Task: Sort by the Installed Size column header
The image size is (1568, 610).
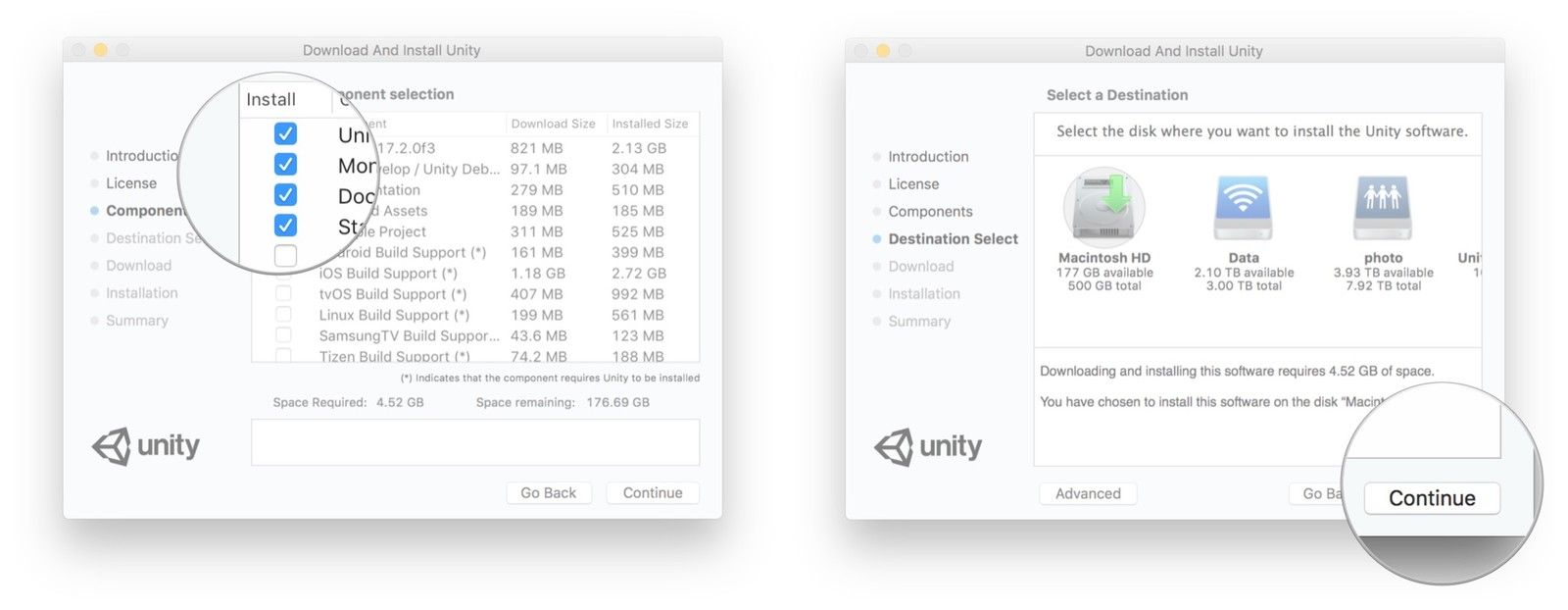Action: [x=650, y=124]
